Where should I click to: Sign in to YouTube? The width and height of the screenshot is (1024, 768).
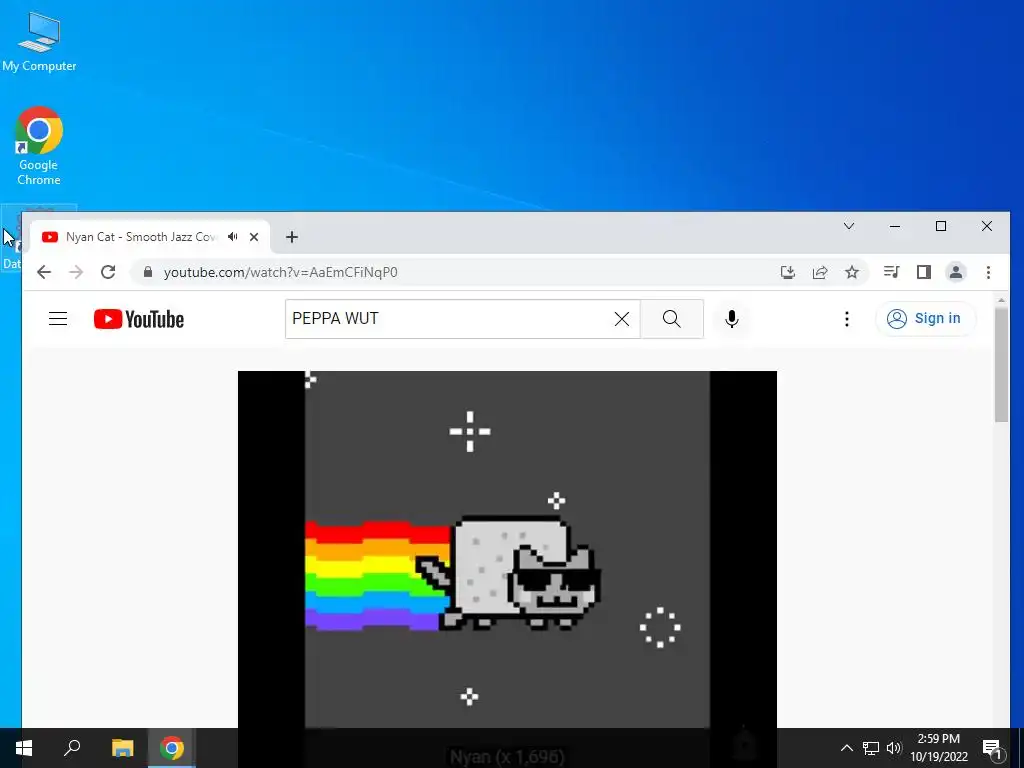(925, 319)
